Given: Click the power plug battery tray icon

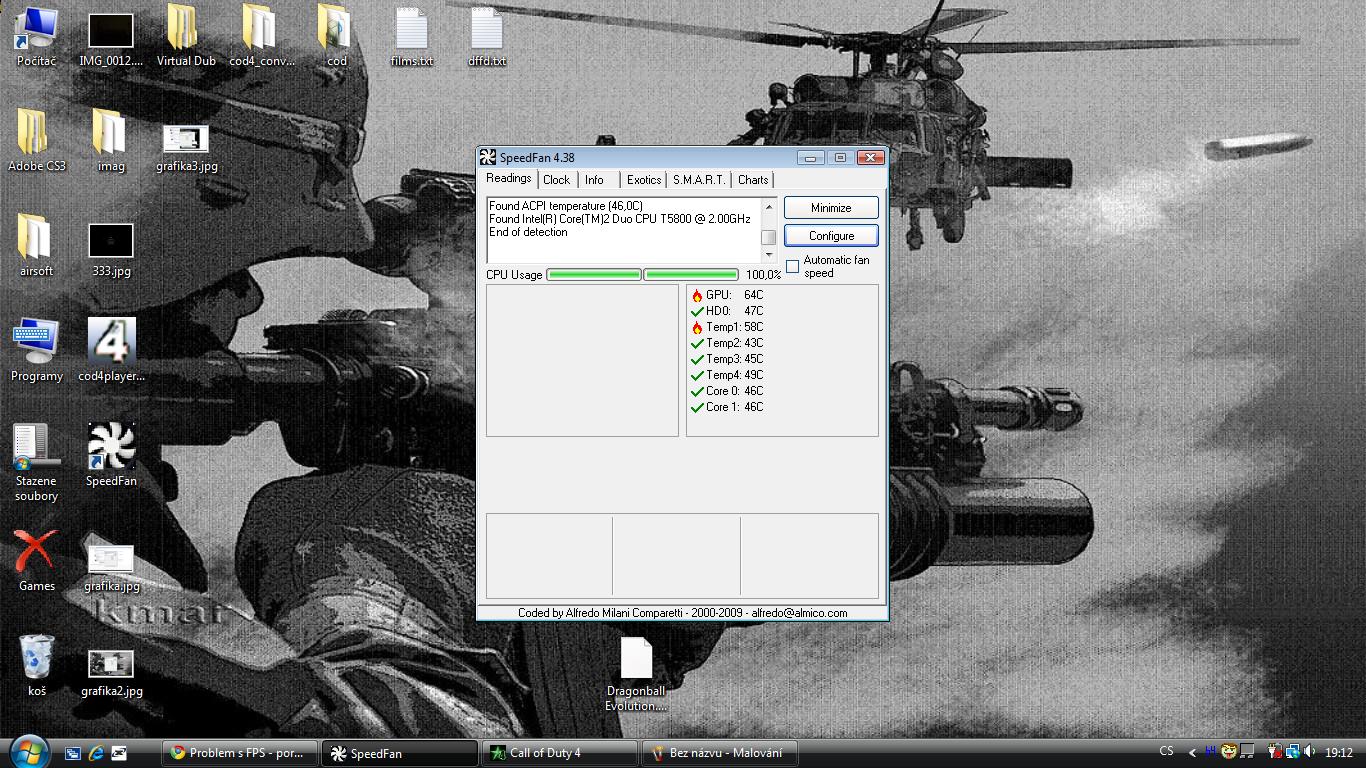Looking at the screenshot, I should click(1274, 752).
